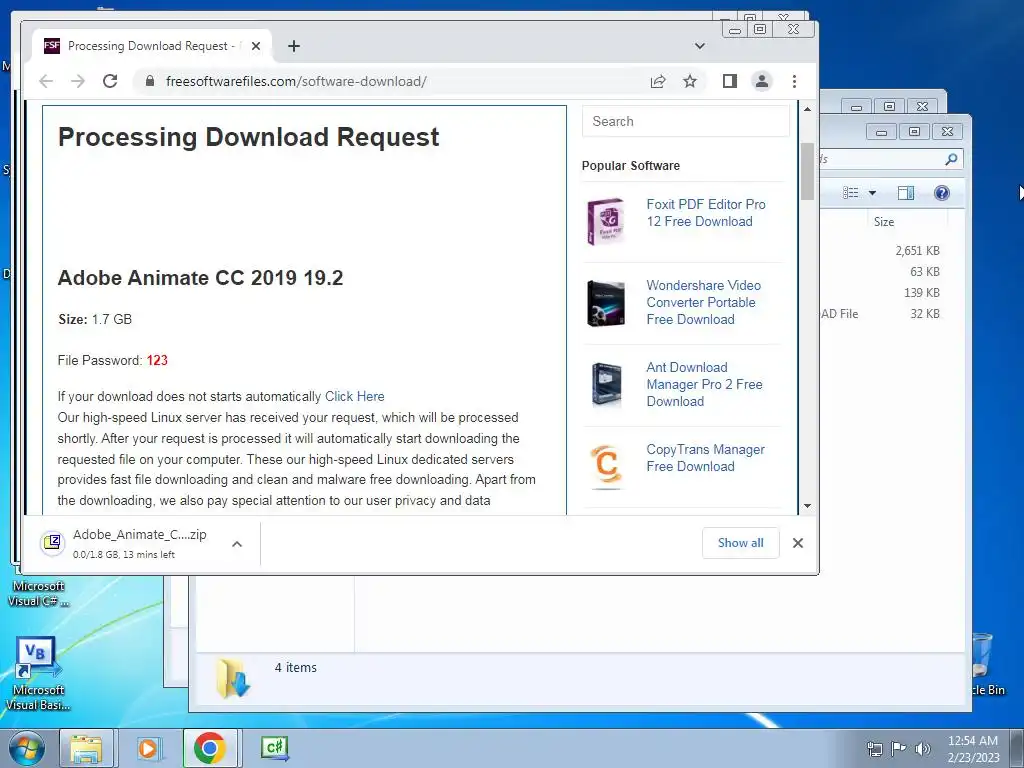This screenshot has width=1024, height=768.
Task: Click the 139 KB file size entry
Action: (921, 293)
